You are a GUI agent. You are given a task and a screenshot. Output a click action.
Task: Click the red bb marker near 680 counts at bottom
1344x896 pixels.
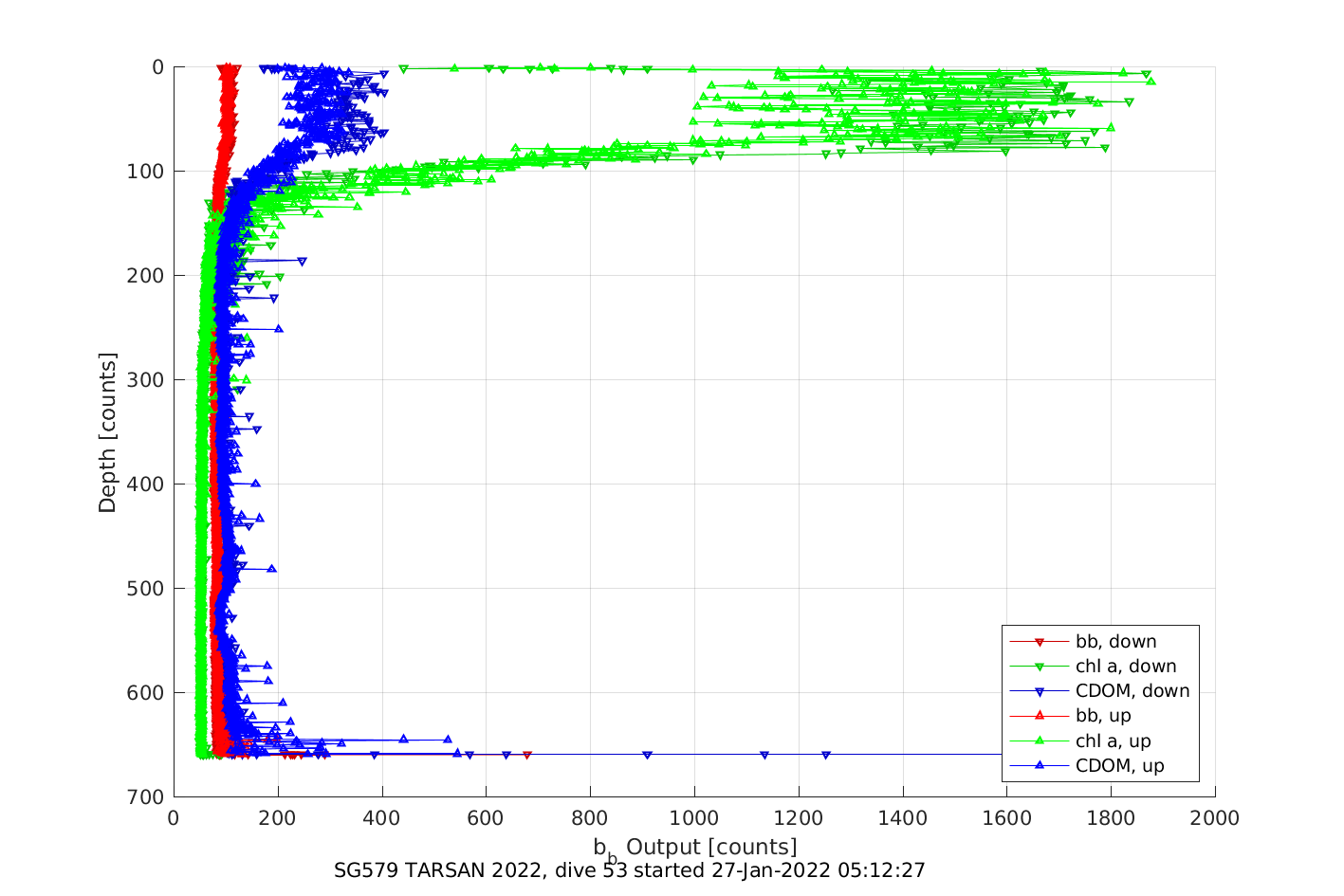click(x=527, y=755)
